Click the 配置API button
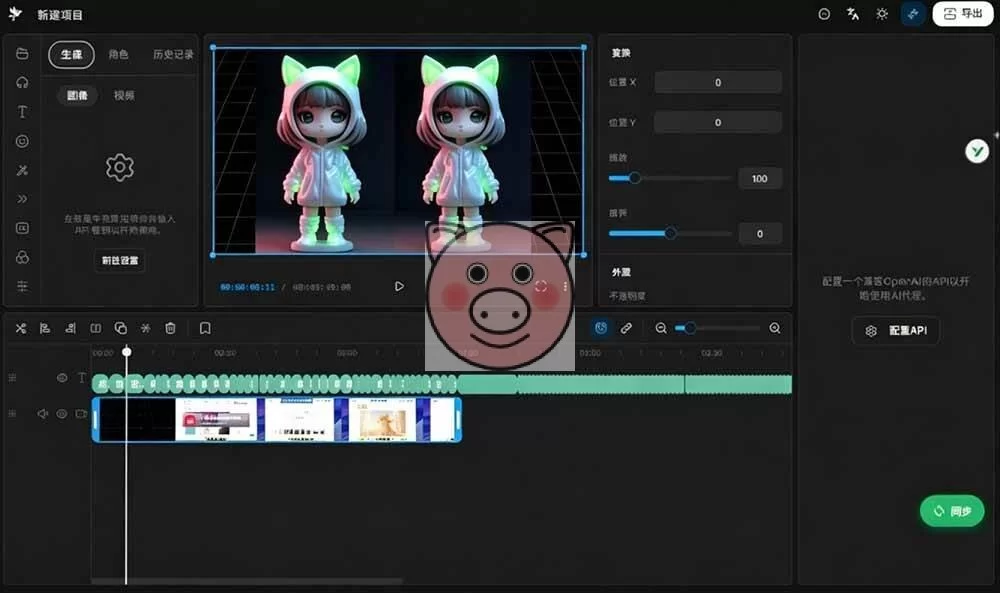This screenshot has height=593, width=1000. [x=895, y=331]
